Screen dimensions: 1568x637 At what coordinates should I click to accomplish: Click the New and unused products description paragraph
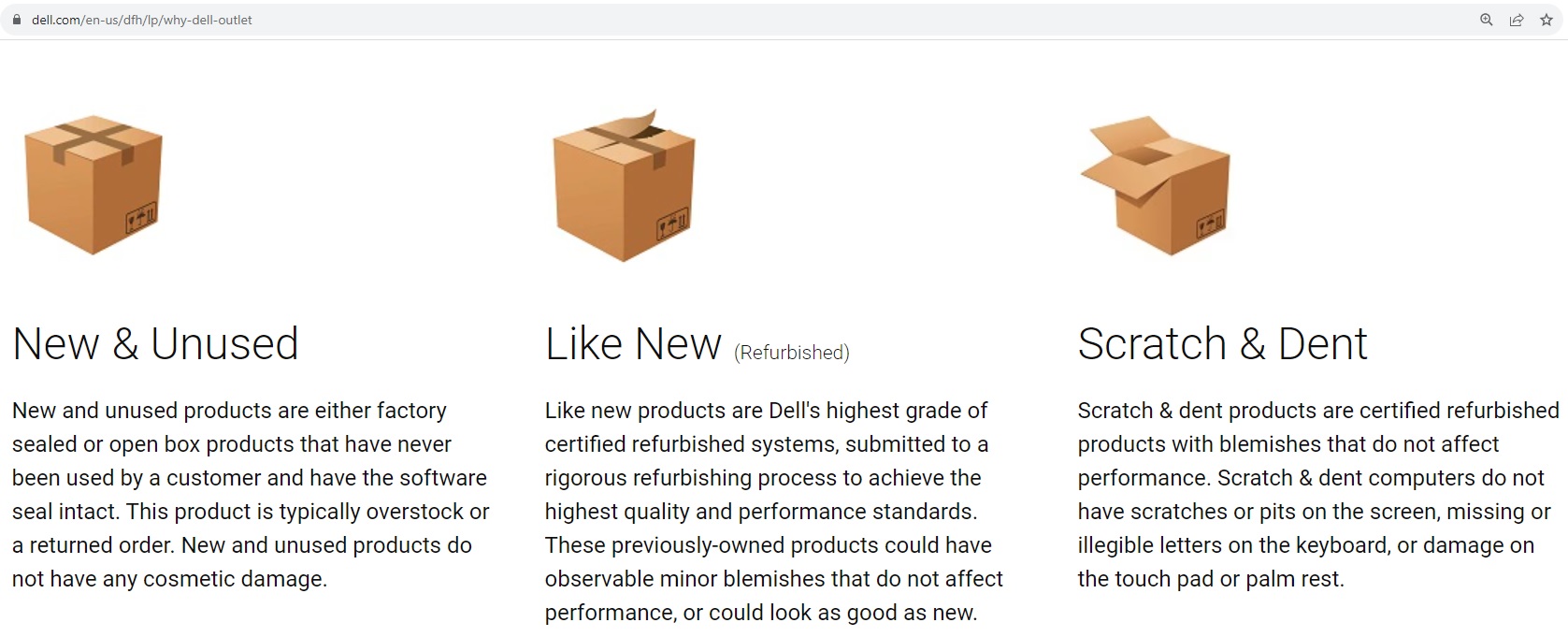(x=250, y=494)
